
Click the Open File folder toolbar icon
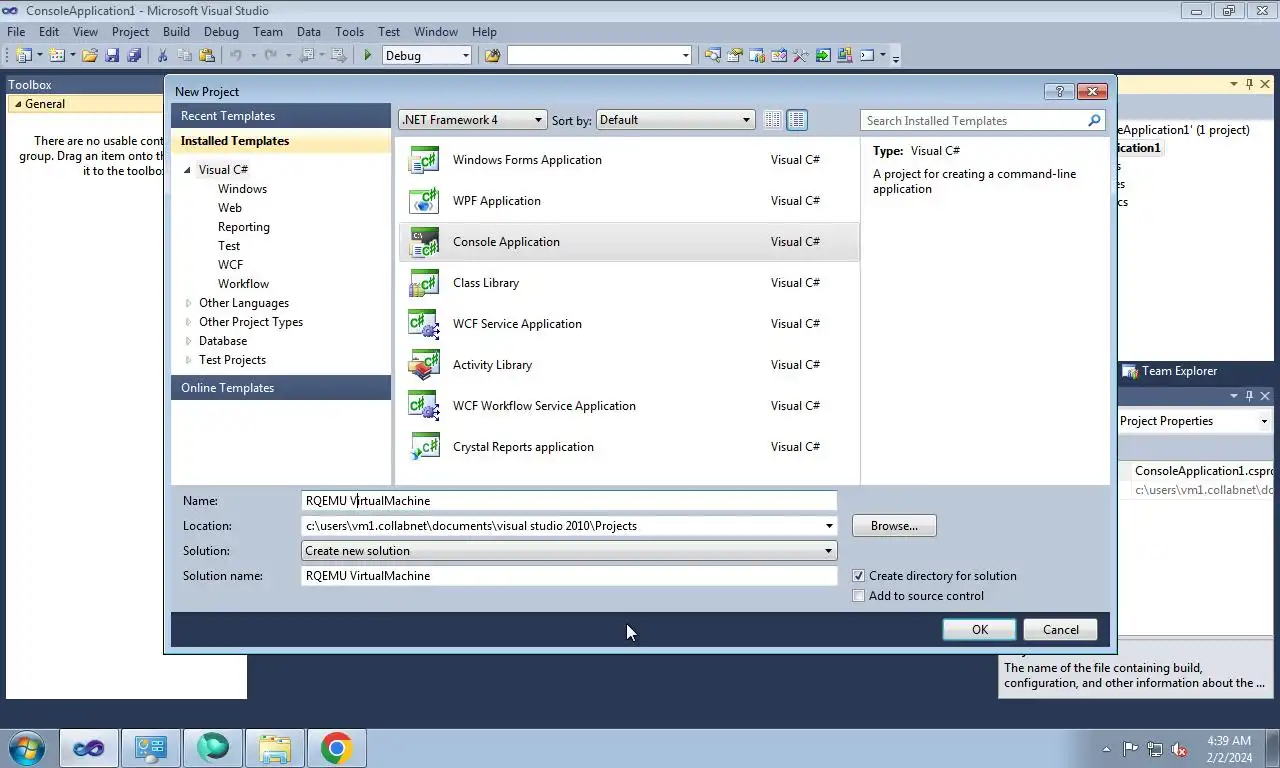pyautogui.click(x=90, y=56)
